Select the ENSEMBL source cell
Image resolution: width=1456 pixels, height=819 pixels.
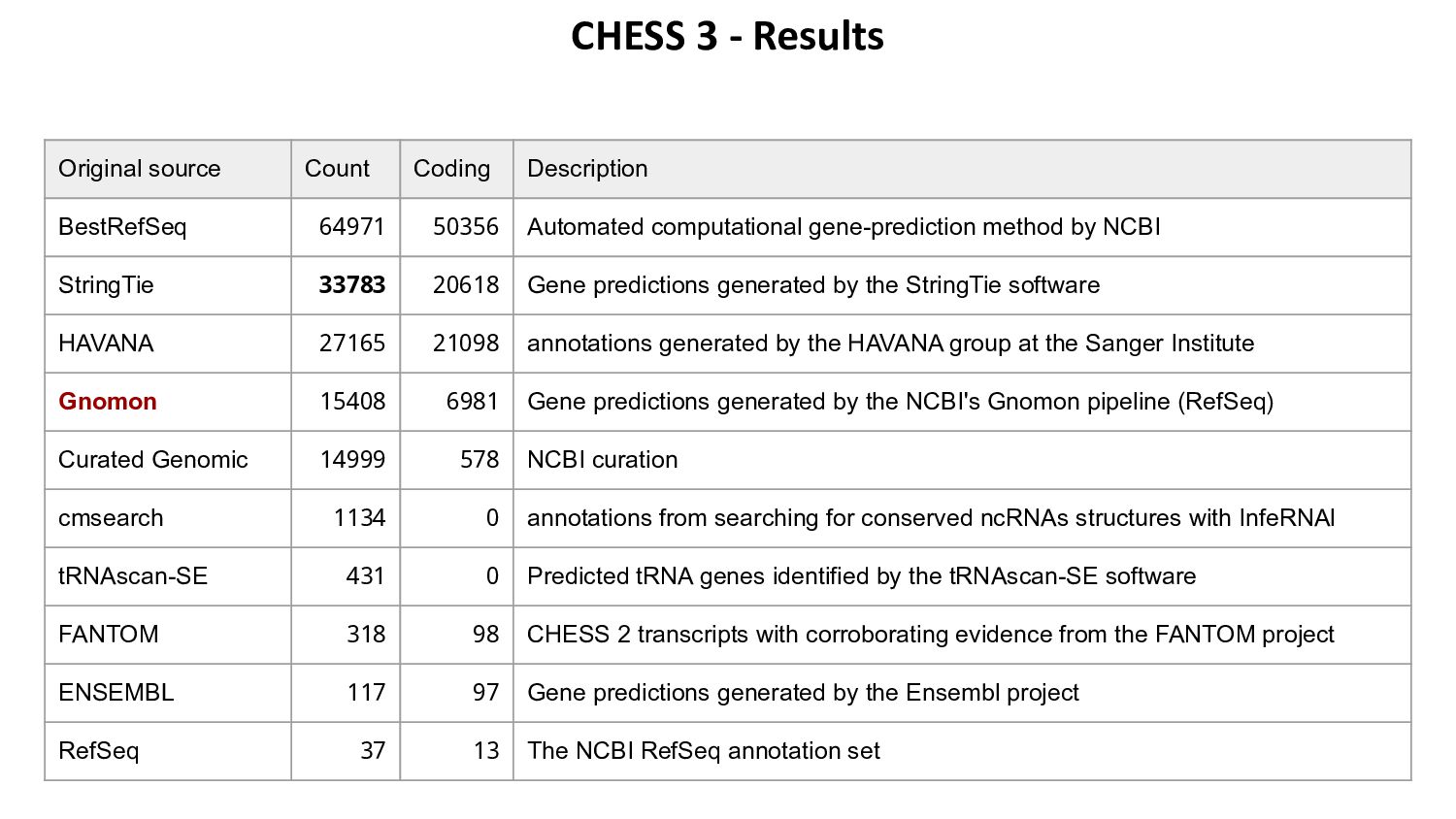[x=116, y=693]
